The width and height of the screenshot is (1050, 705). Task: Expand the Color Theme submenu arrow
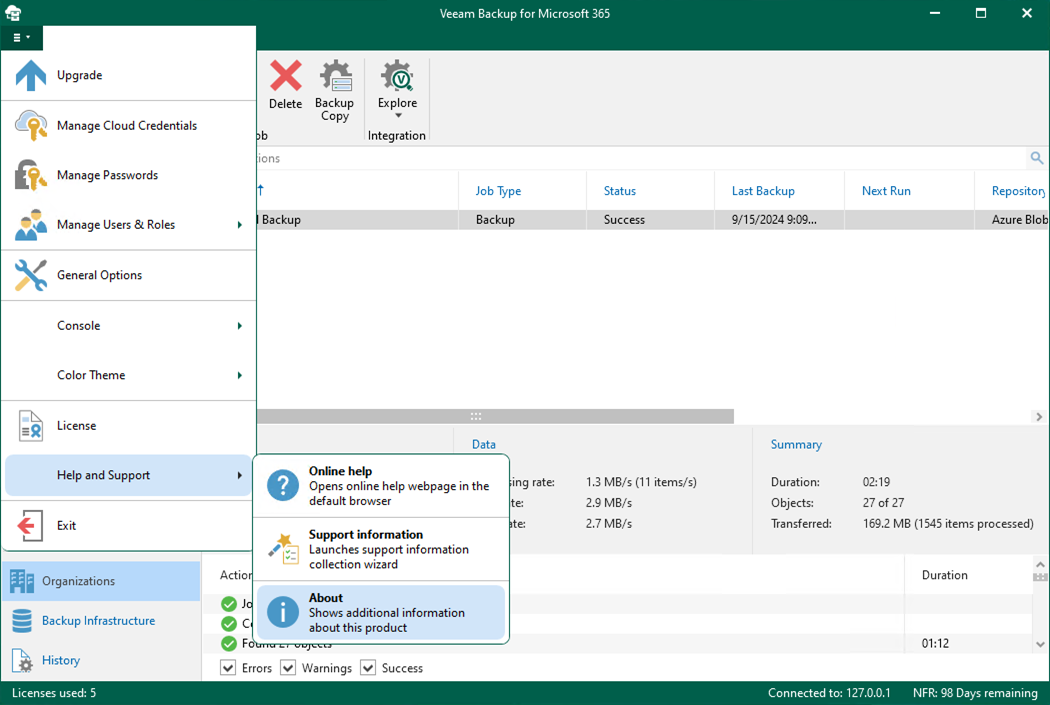pyautogui.click(x=239, y=376)
